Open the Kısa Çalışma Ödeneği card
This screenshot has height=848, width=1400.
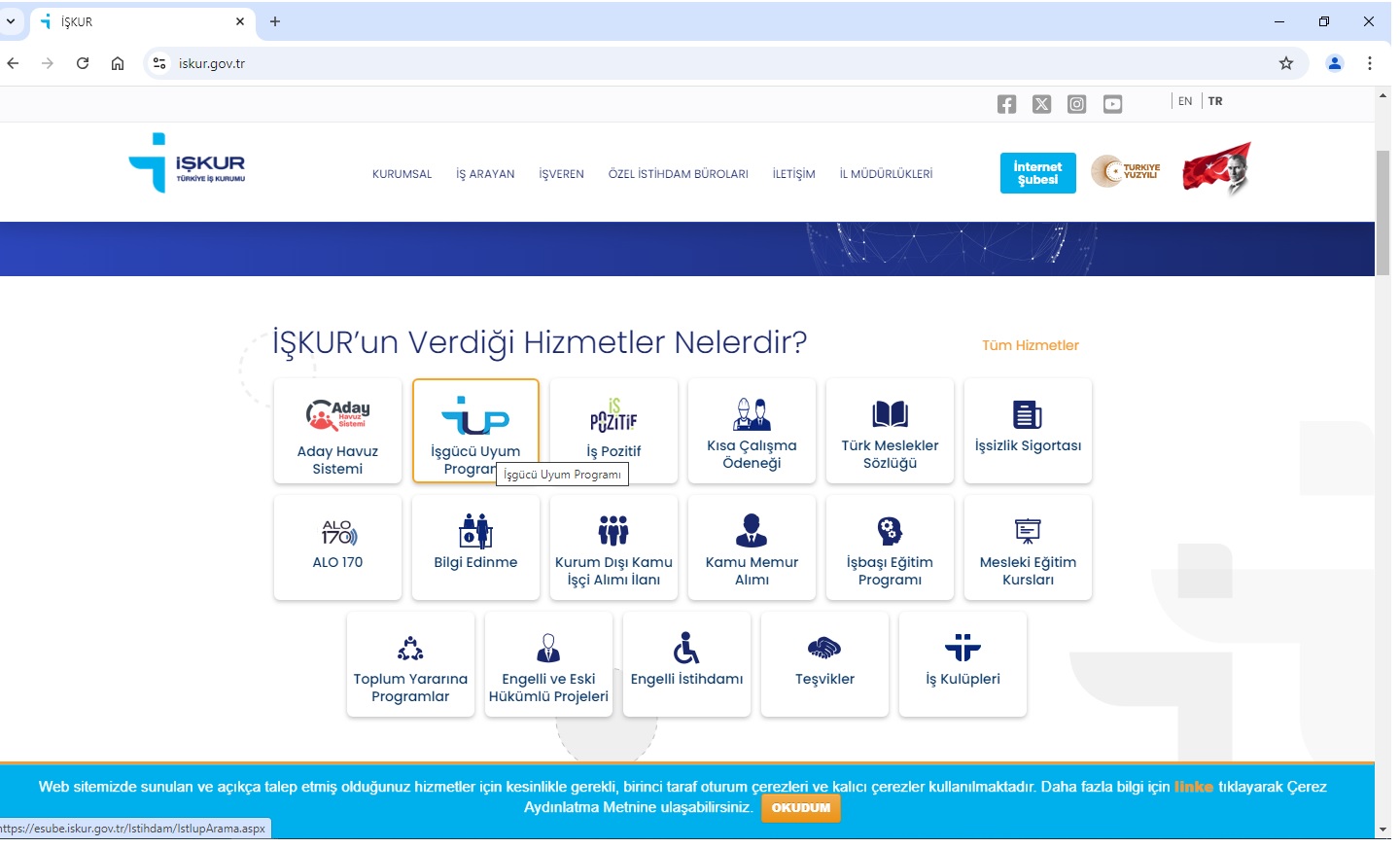[752, 431]
